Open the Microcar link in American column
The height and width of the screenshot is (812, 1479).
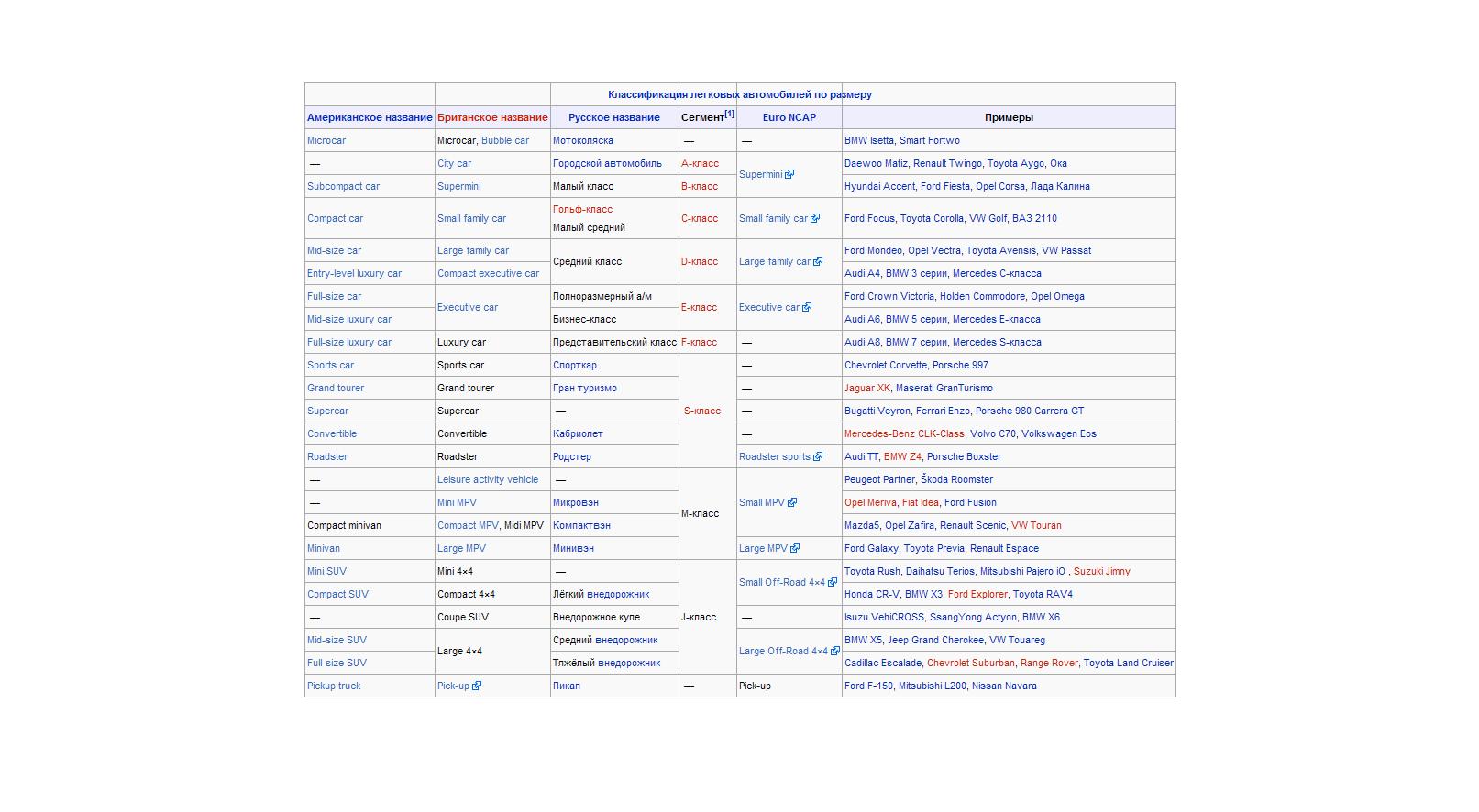pos(326,140)
